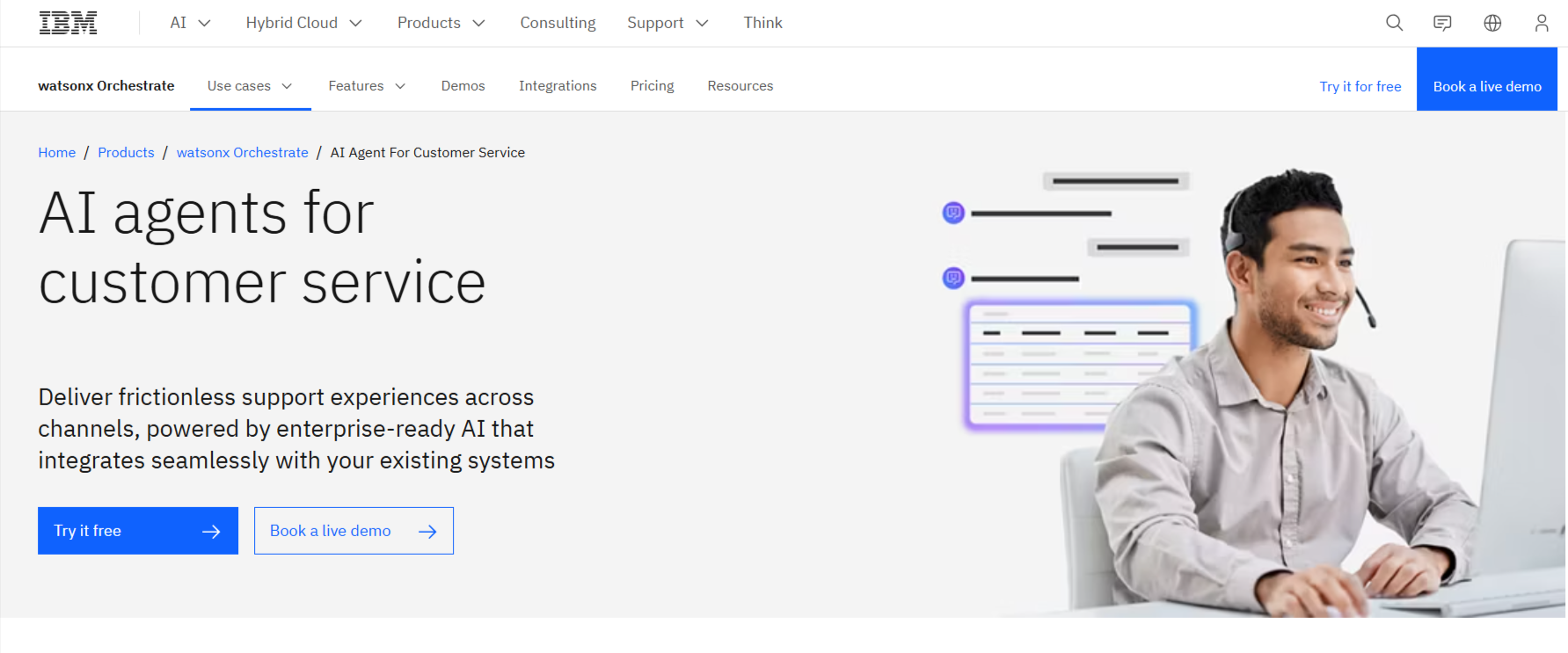Go to Home breadcrumb

tap(57, 152)
